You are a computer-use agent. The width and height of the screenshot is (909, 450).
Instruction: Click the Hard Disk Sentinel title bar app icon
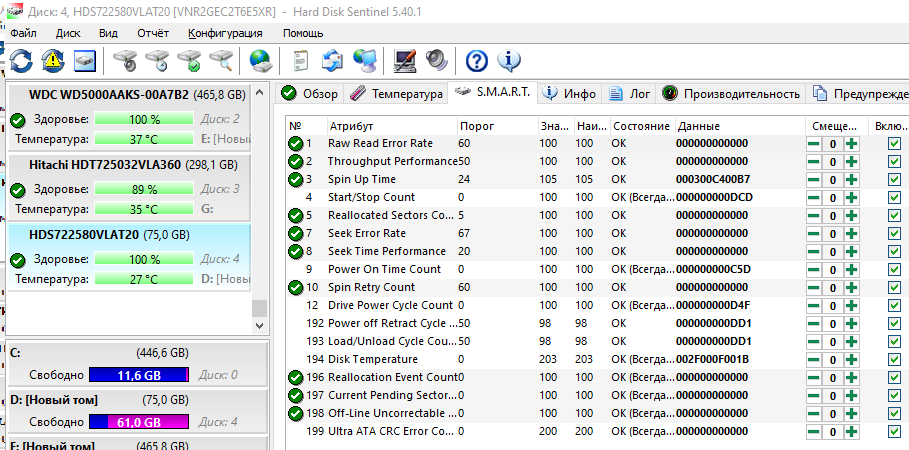[15, 10]
